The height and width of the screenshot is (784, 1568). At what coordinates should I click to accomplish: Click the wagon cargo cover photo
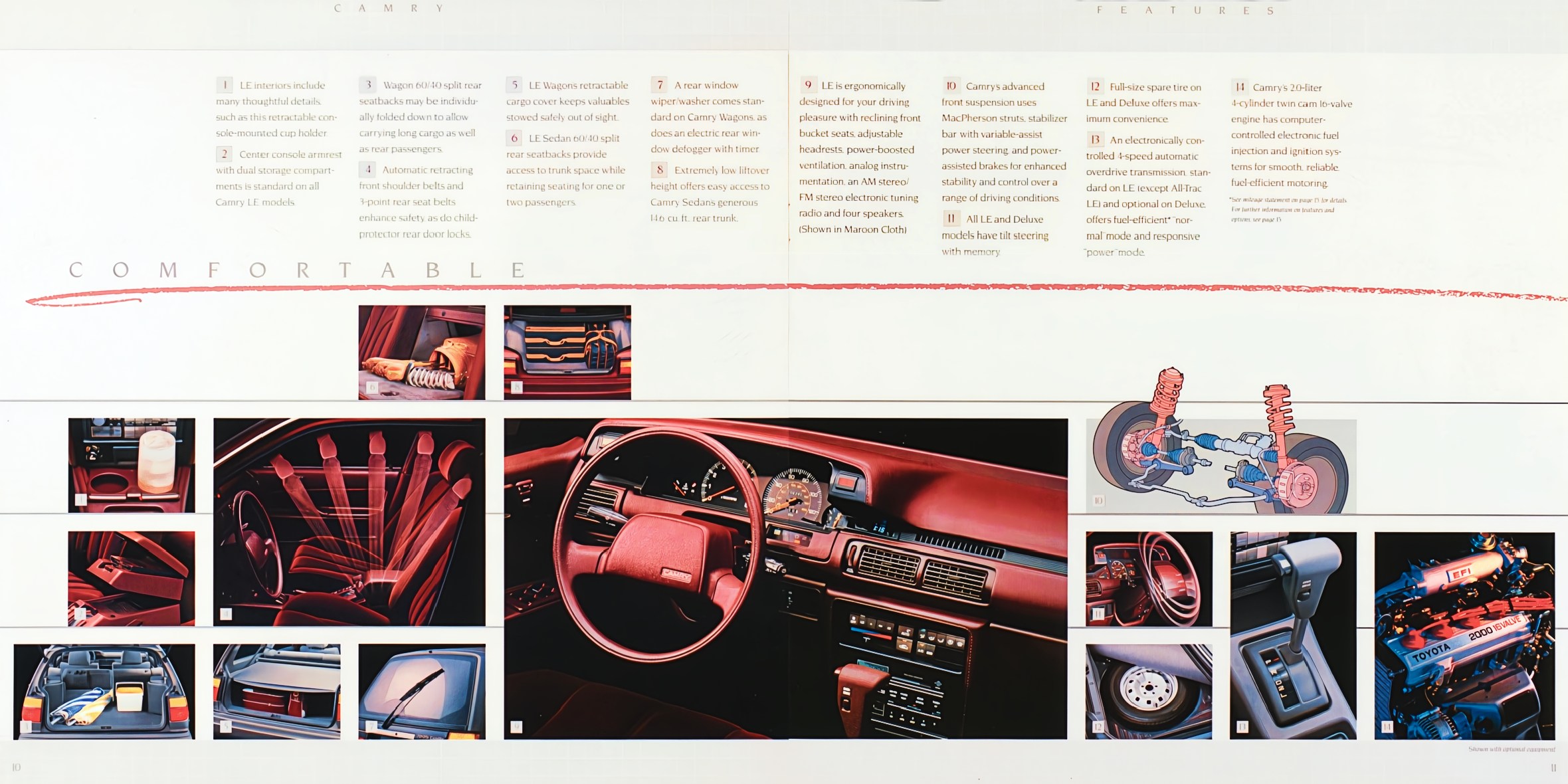point(276,691)
